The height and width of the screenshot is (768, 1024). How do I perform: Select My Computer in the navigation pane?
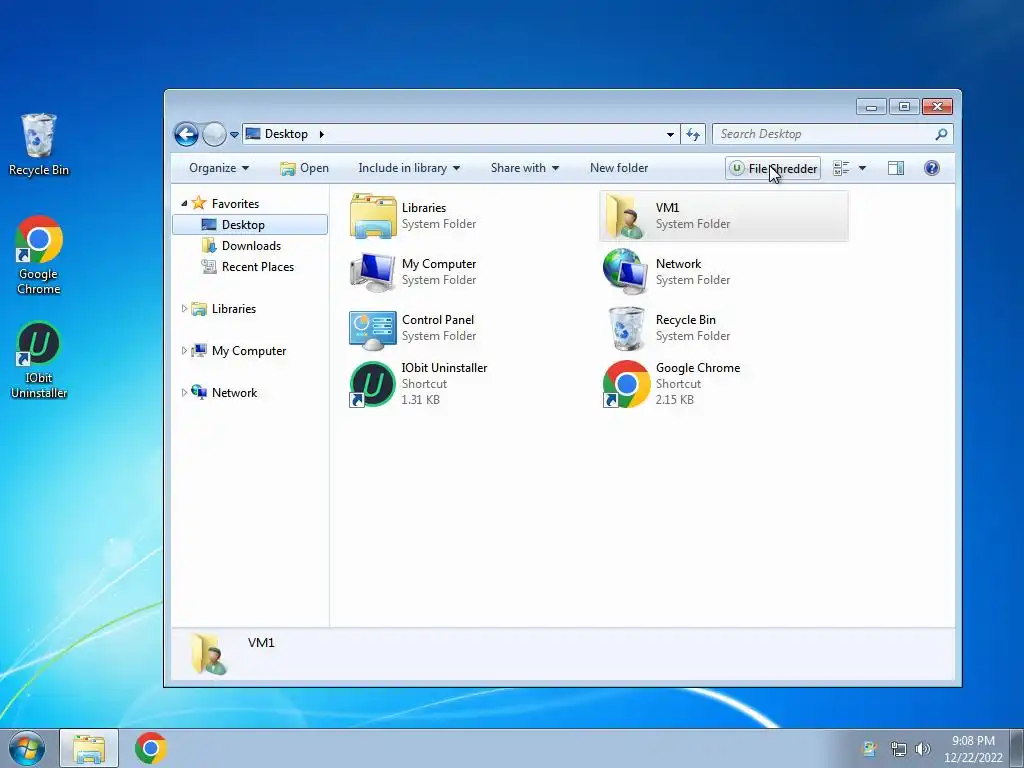(248, 351)
